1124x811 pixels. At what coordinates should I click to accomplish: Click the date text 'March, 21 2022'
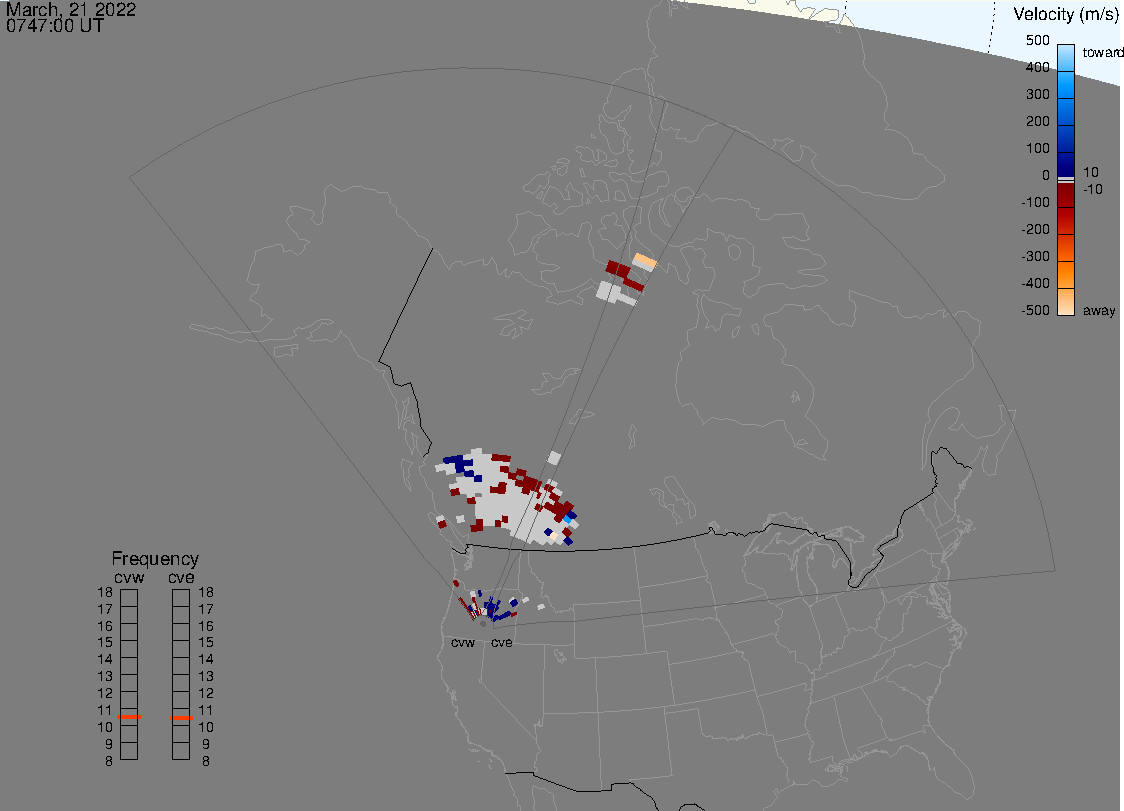[x=71, y=9]
